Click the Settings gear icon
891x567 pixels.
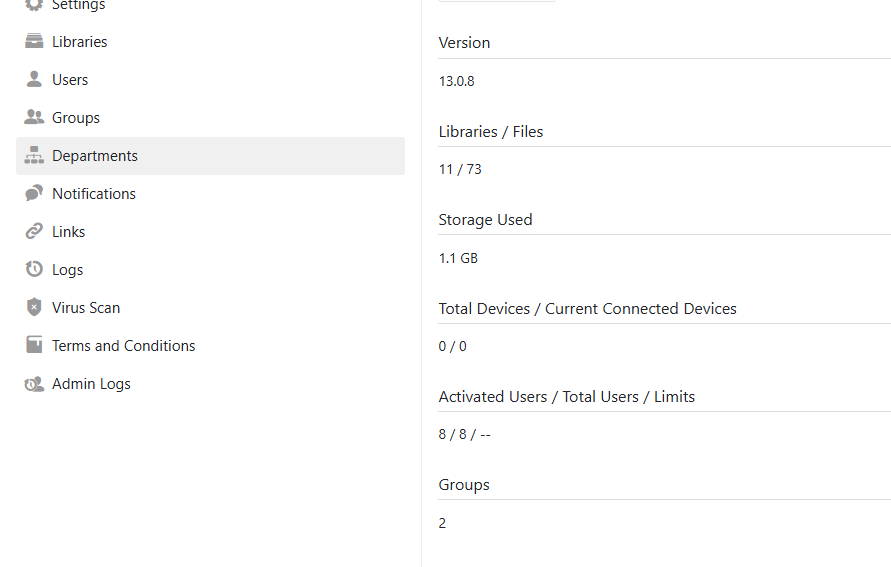(34, 5)
